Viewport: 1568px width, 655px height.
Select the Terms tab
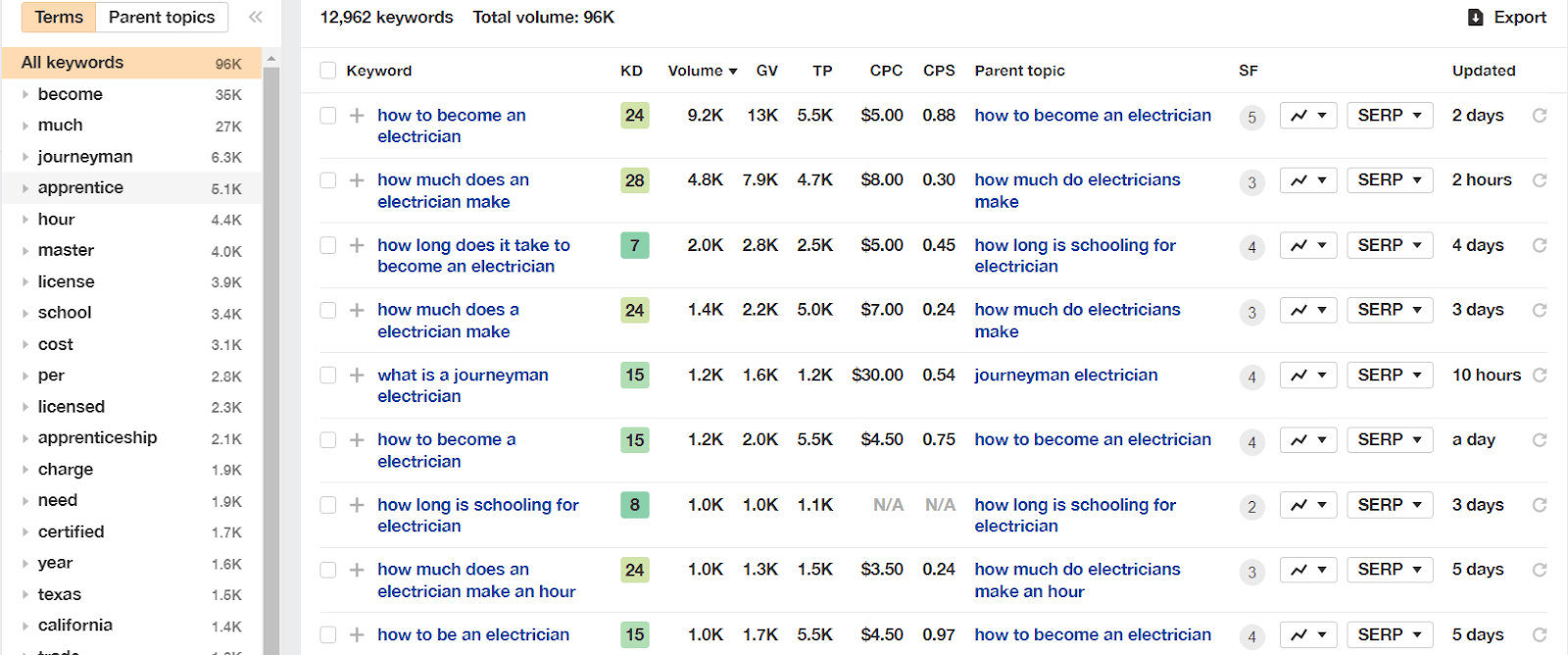click(x=59, y=17)
